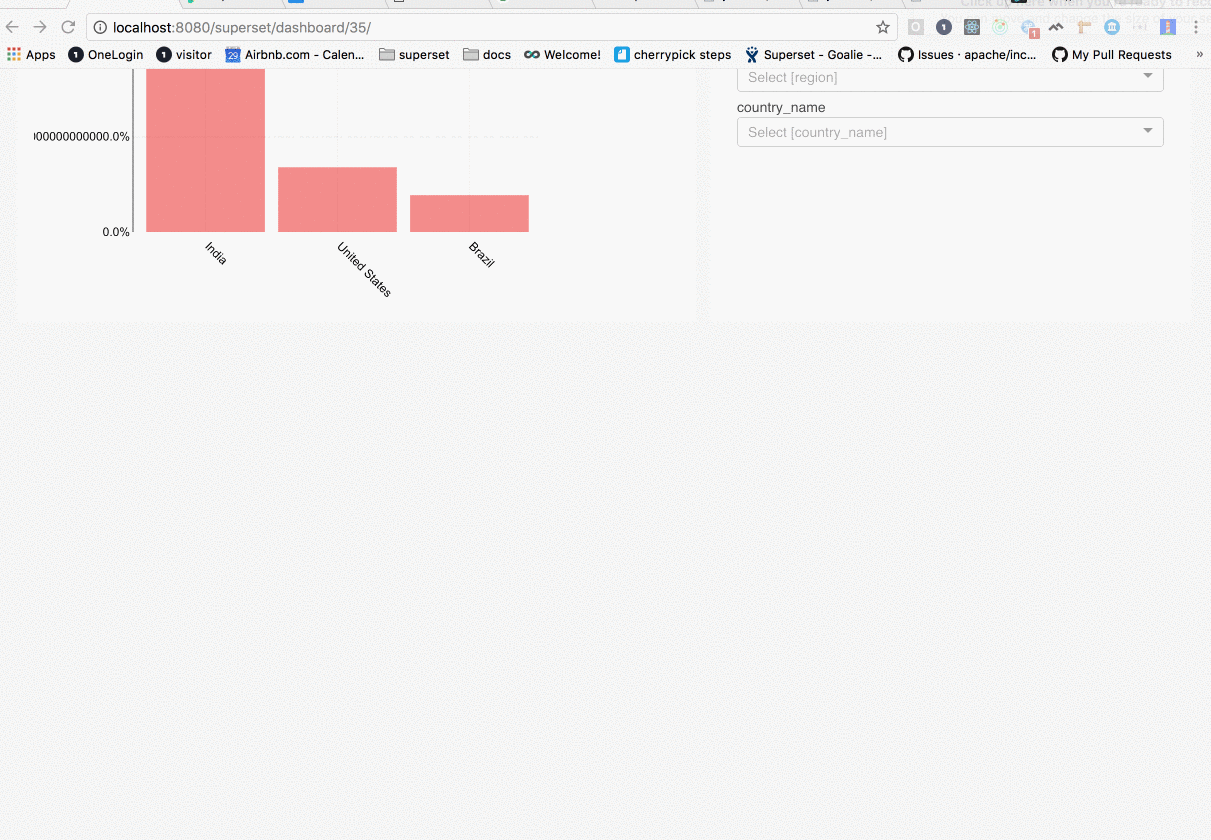
Task: Click the United States axis label
Action: (364, 269)
